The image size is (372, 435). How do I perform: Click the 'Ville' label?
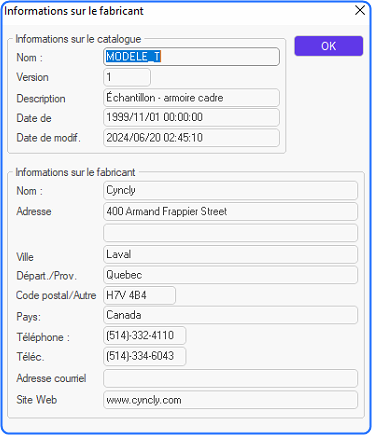(x=25, y=257)
